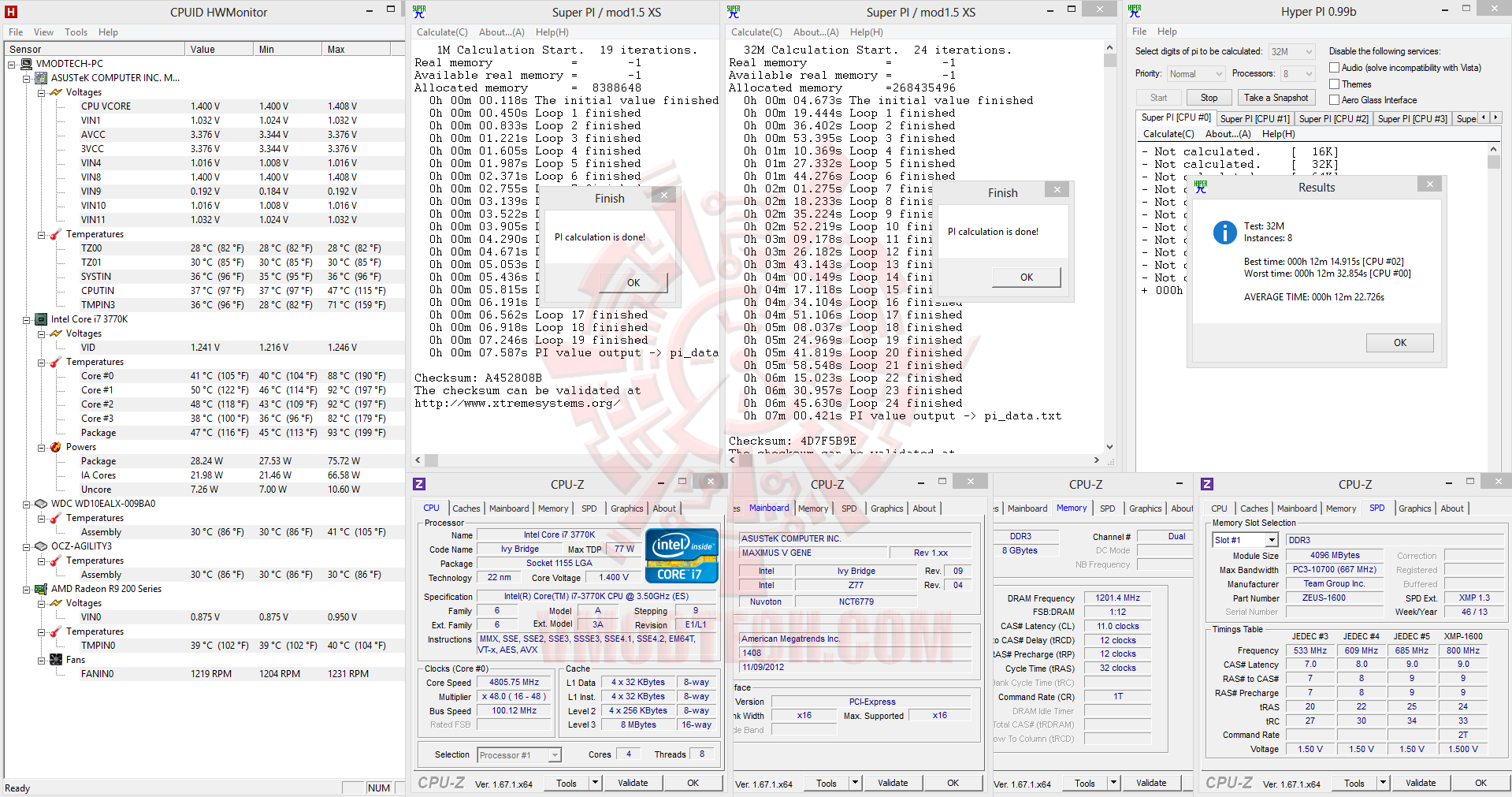Screen dimensions: 1512x797
Task: Click OK in the 32M Super PI Finish dialog
Action: 1027,277
